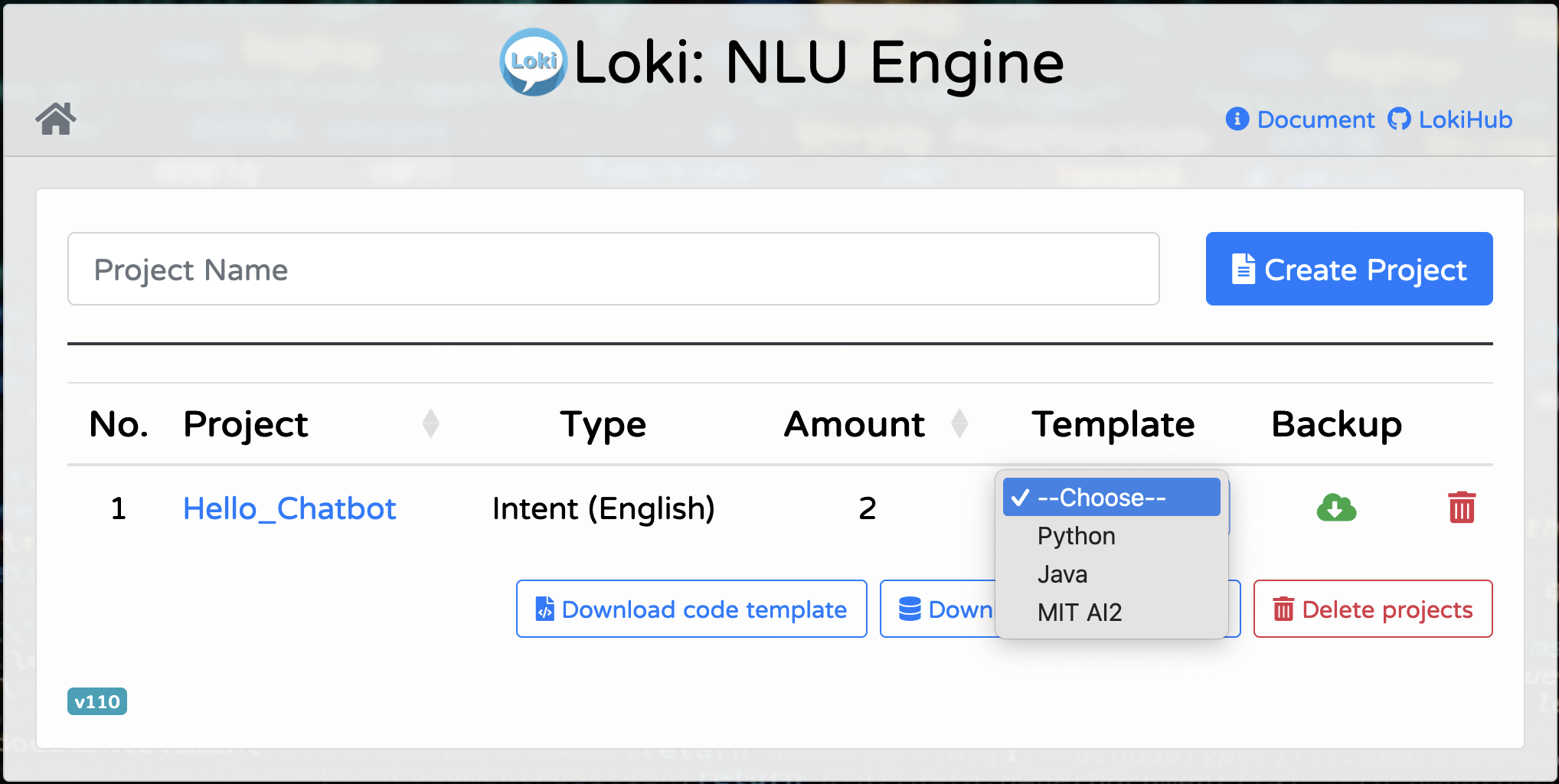Click the GitHub icon beside LokiHub
The height and width of the screenshot is (784, 1559).
[x=1399, y=119]
